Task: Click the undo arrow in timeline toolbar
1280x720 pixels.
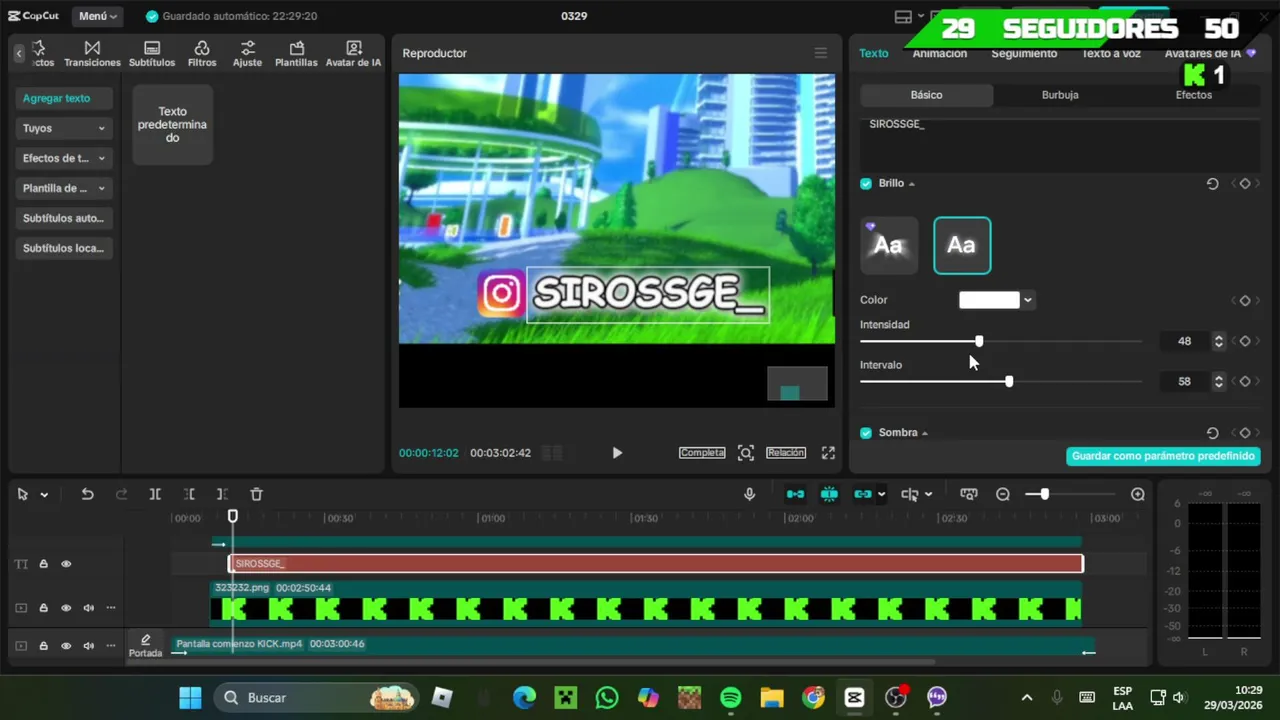Action: coord(87,494)
